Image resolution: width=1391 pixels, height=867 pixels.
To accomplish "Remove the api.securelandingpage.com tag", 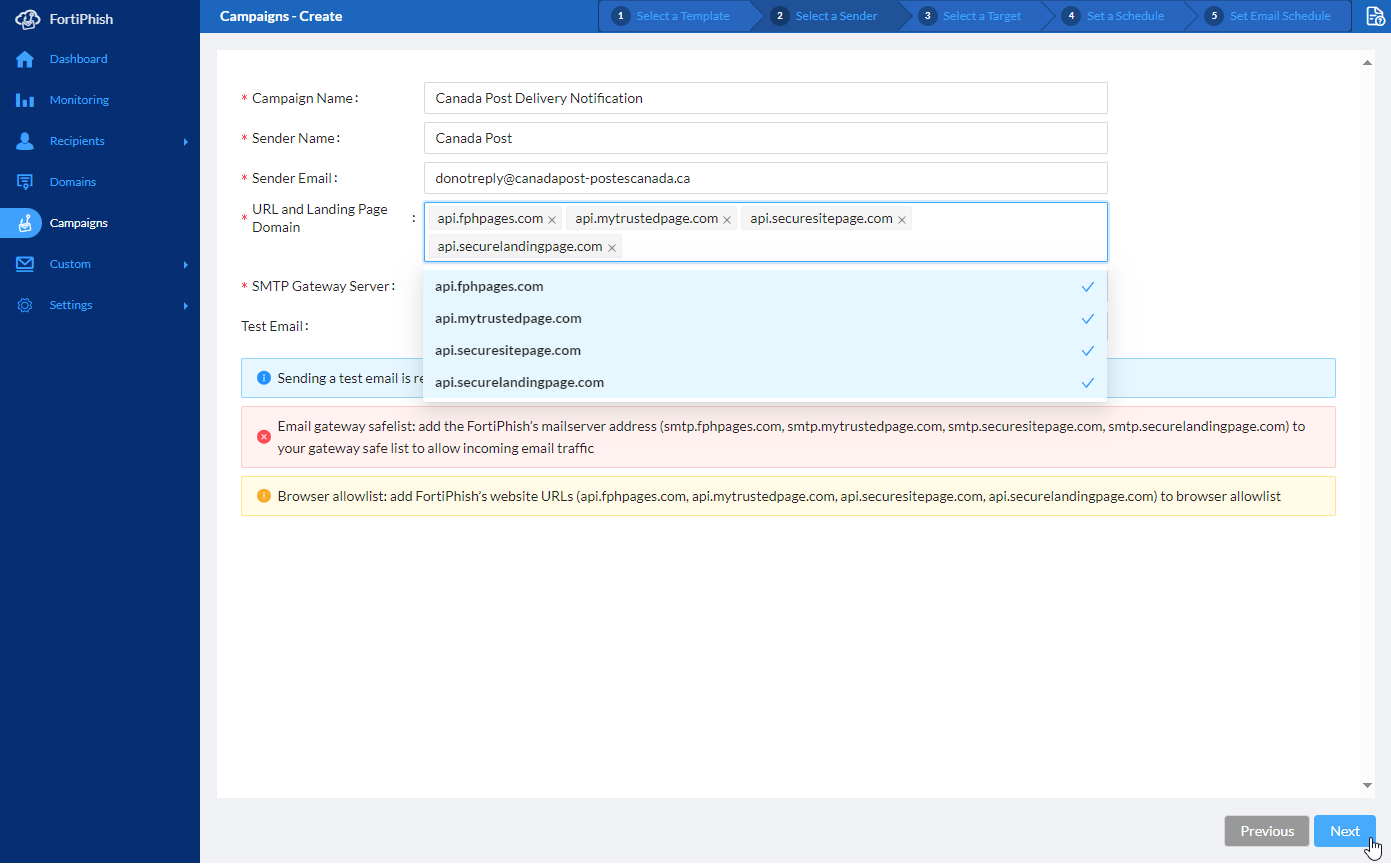I will (x=612, y=247).
